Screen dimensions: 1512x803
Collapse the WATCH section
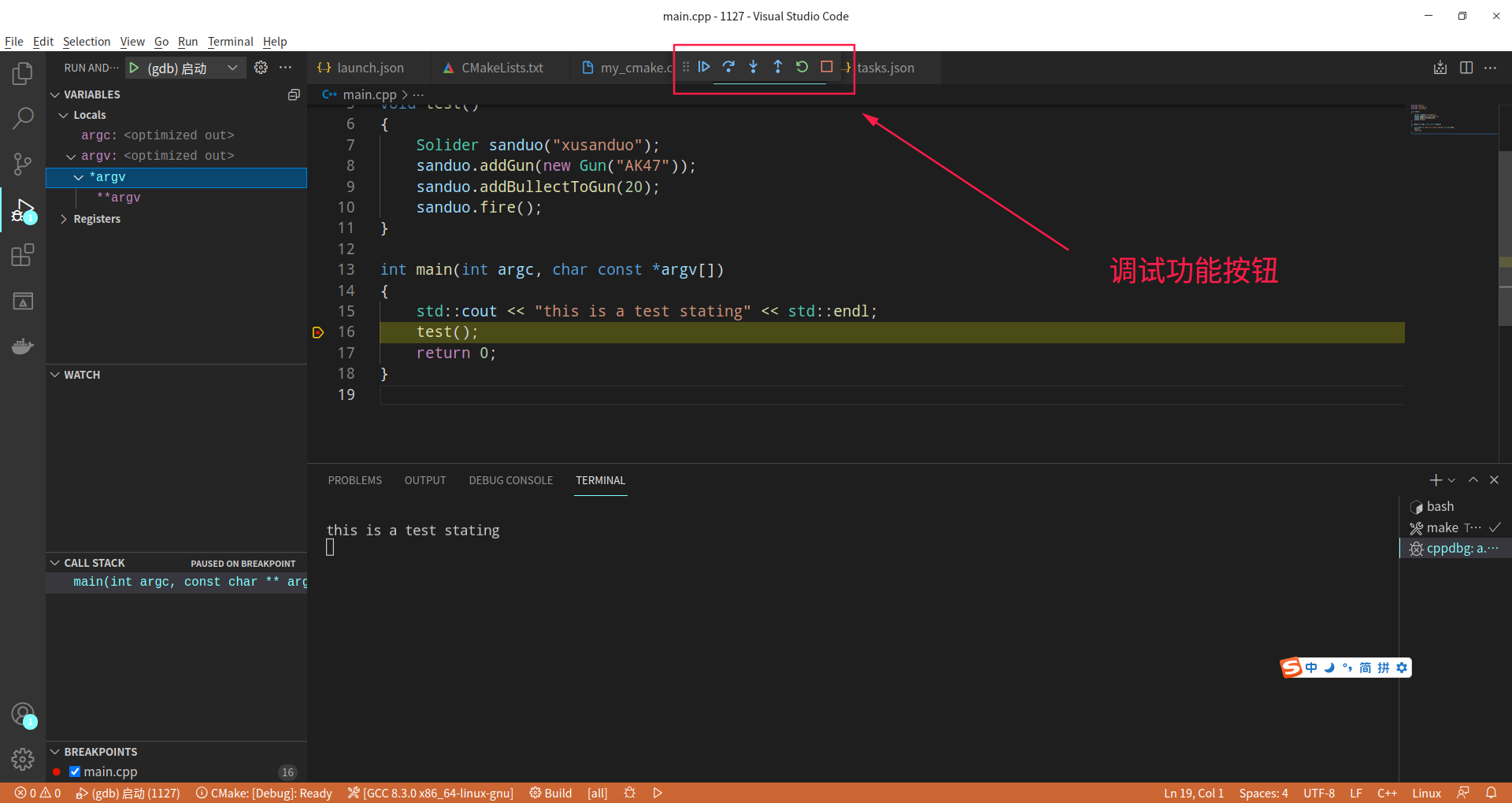55,375
